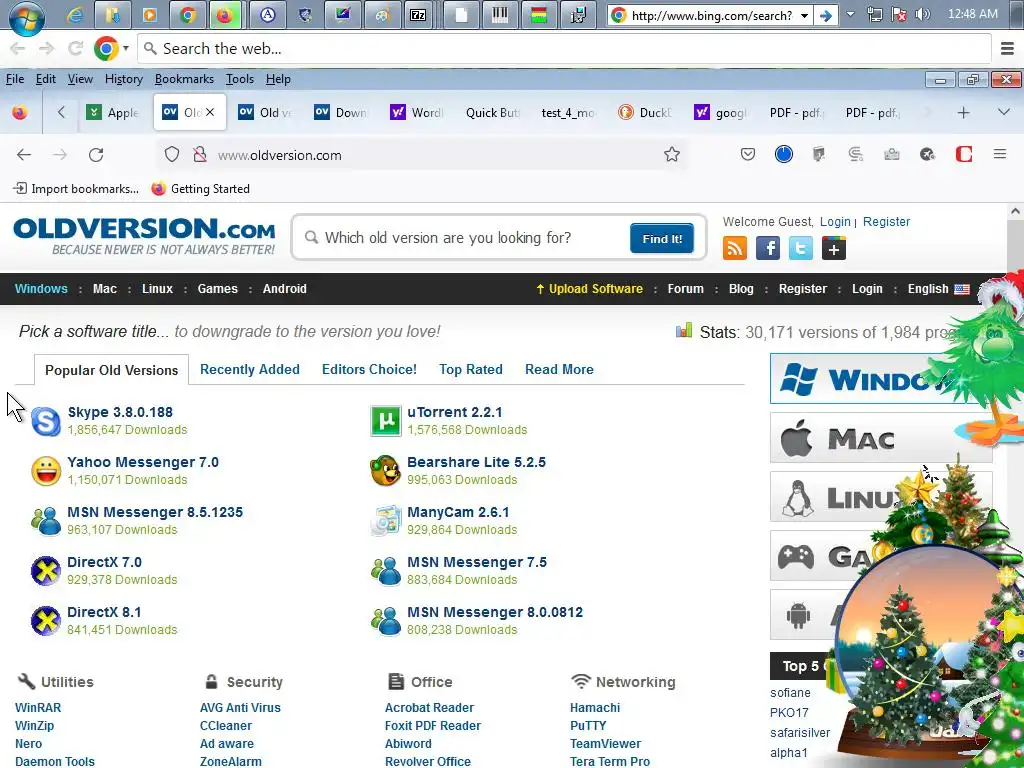
Task: Close the active Old Version tab
Action: pos(210,112)
